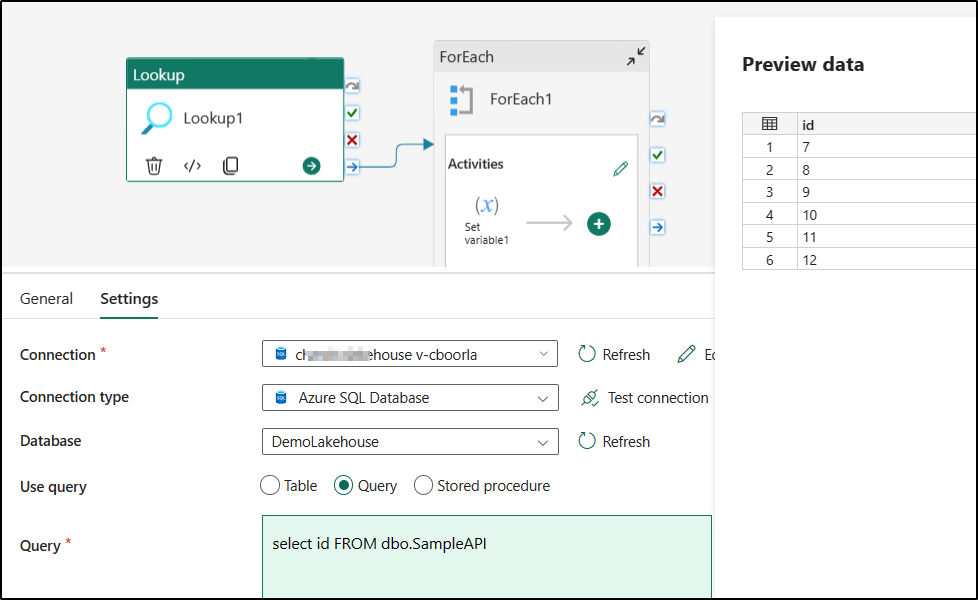Switch to the Settings tab
978x600 pixels.
[129, 299]
